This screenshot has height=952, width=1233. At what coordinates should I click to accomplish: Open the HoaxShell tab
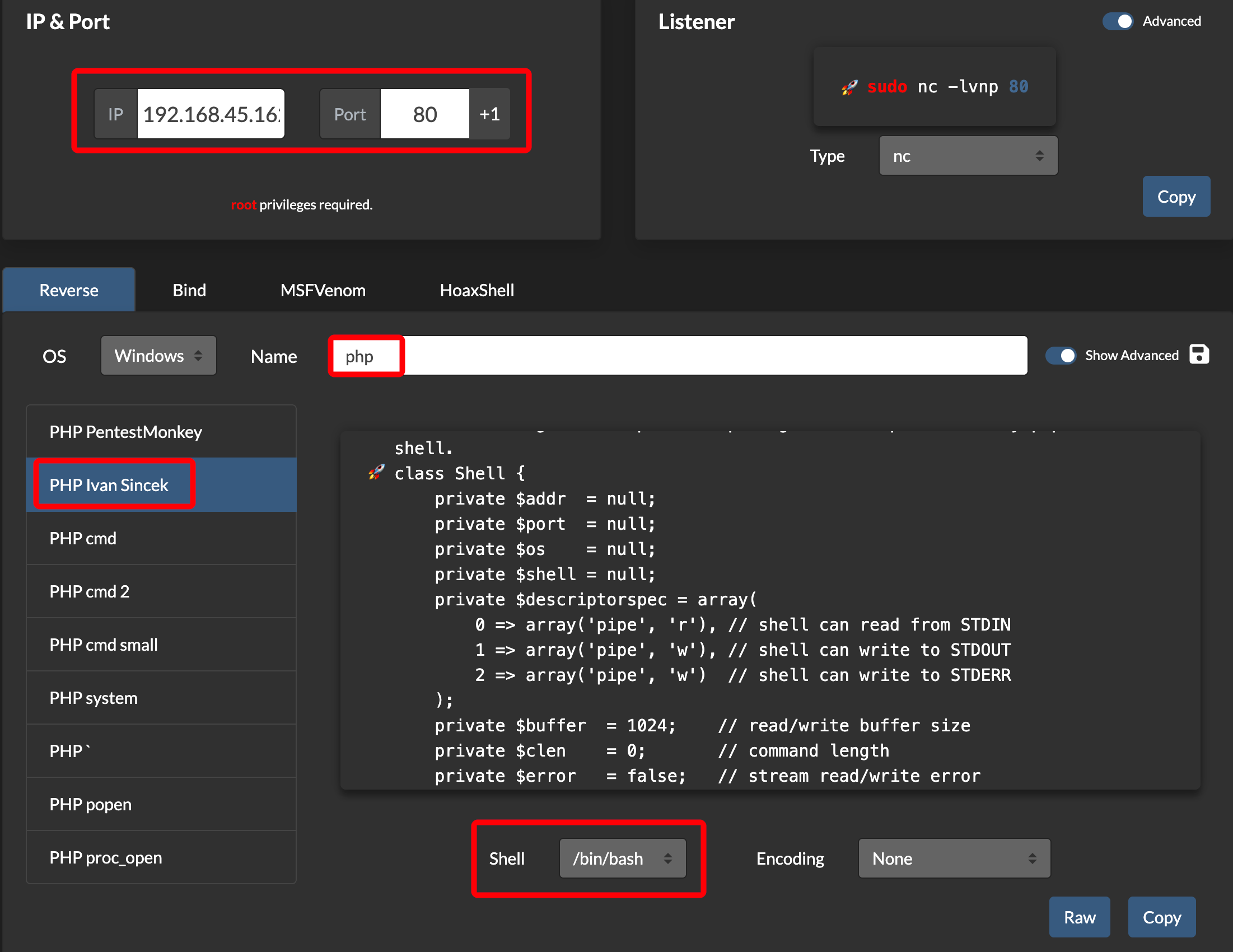(x=477, y=290)
